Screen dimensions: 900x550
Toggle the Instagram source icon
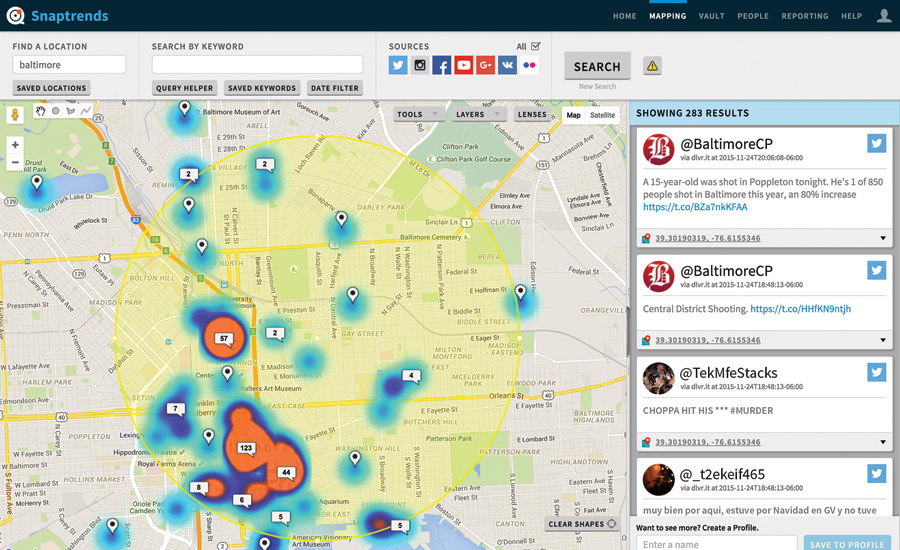420,65
